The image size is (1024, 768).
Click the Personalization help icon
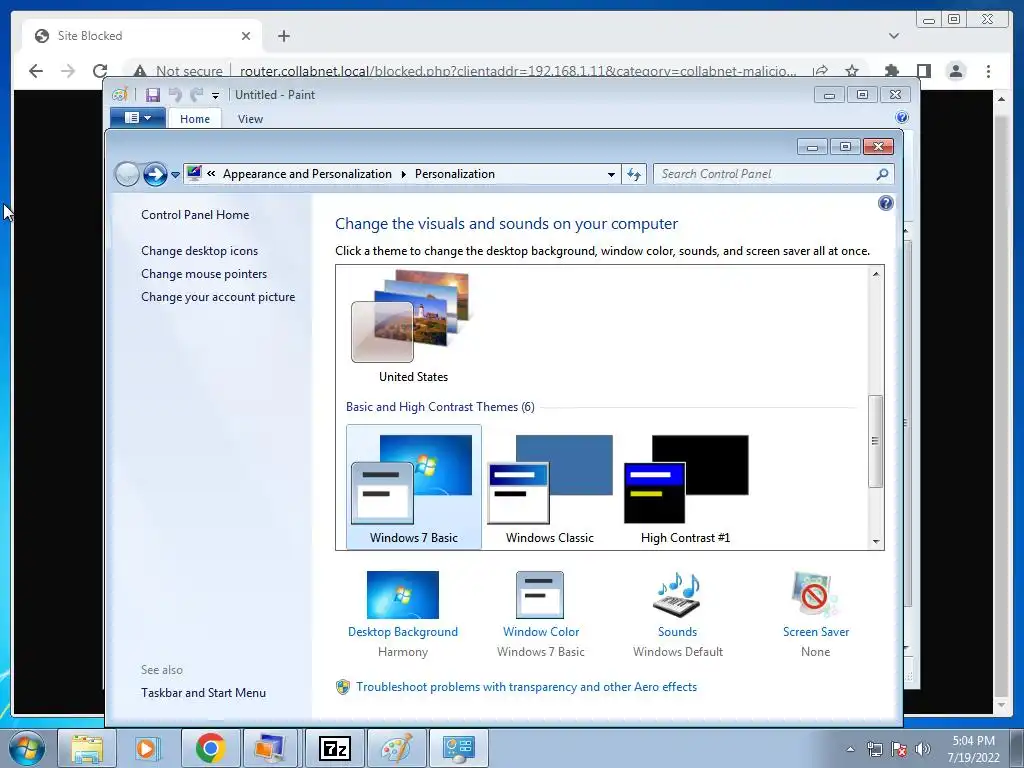tap(886, 203)
